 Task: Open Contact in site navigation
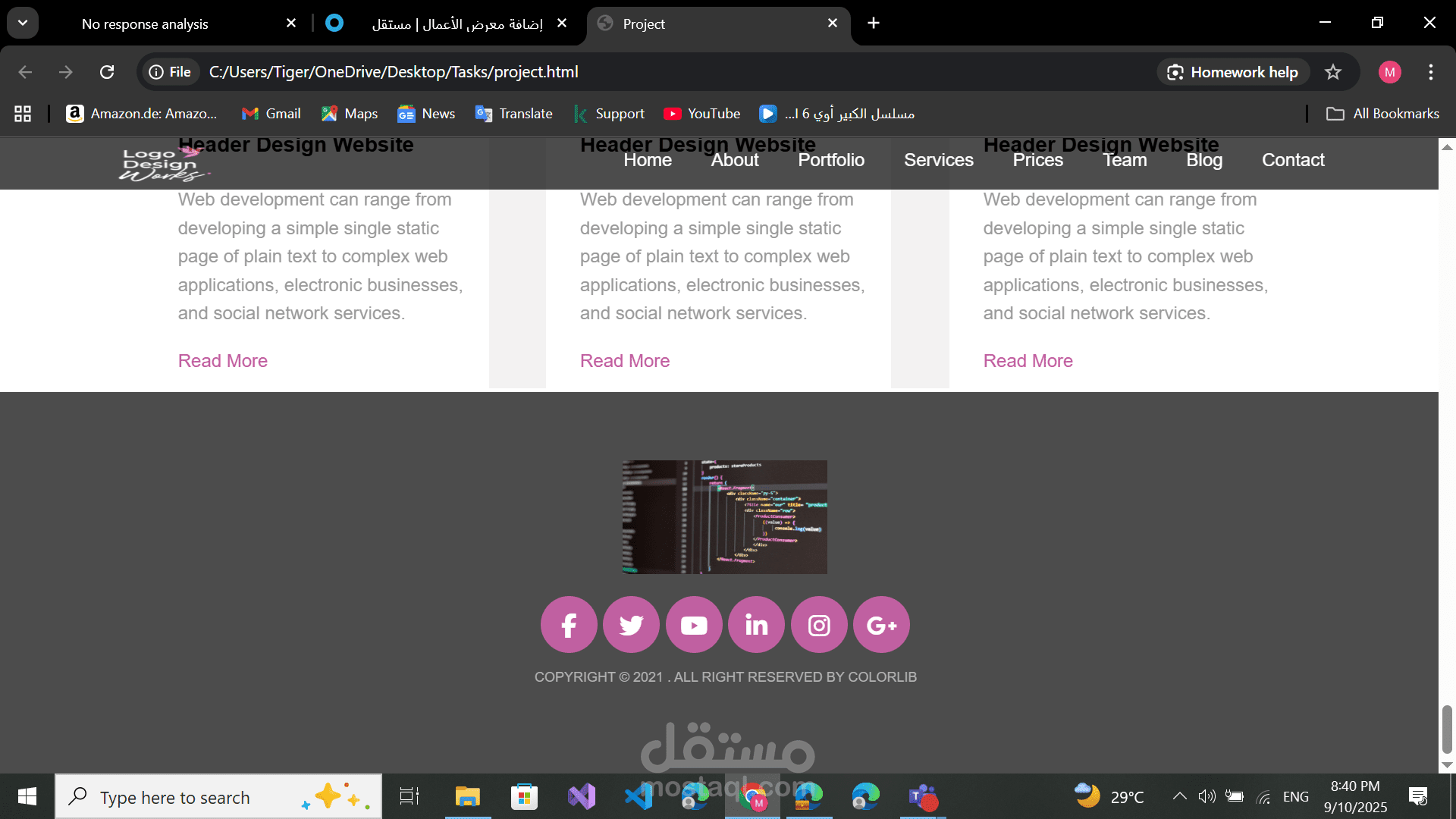(1293, 160)
